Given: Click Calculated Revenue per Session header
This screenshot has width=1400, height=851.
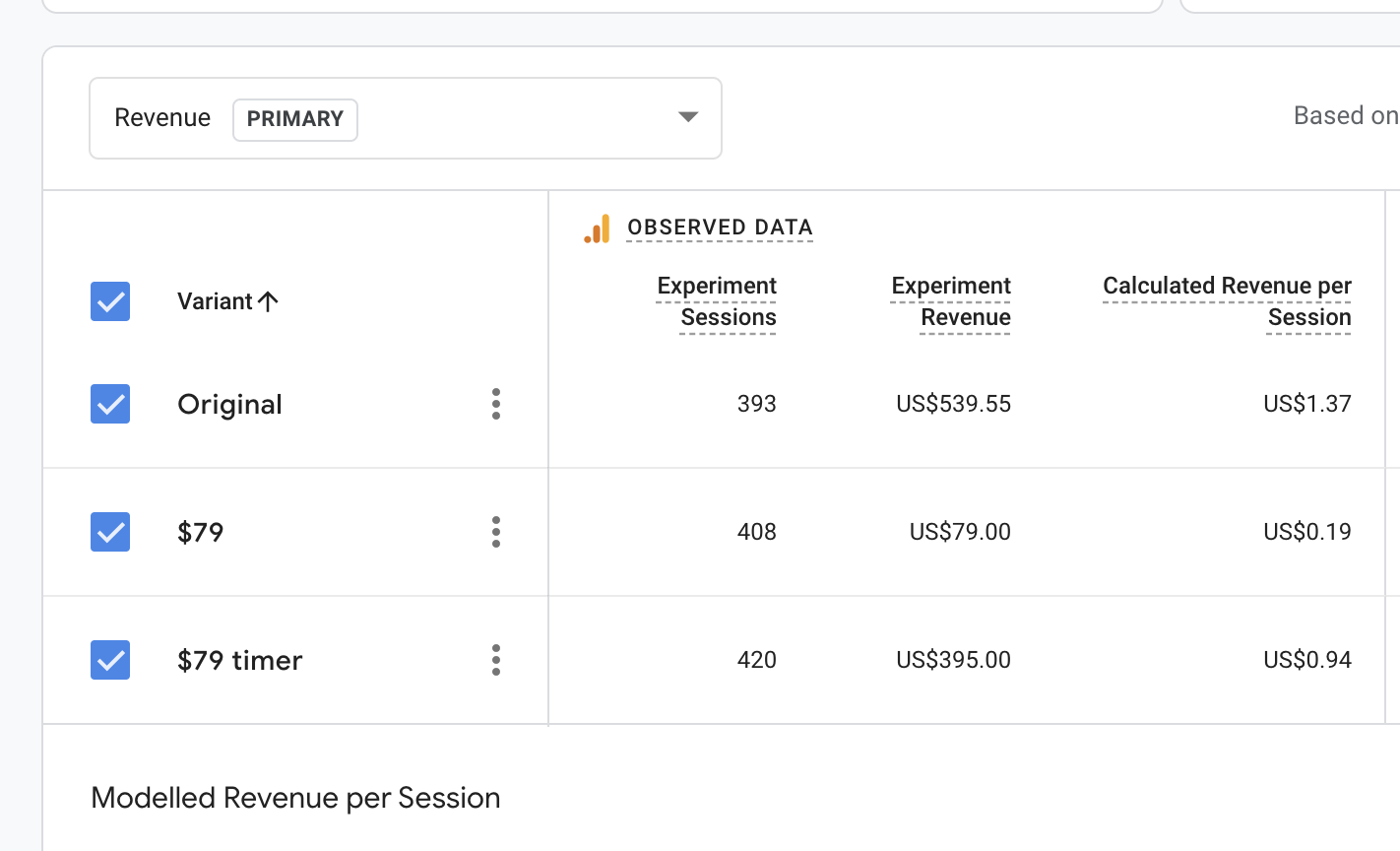Looking at the screenshot, I should pyautogui.click(x=1227, y=301).
